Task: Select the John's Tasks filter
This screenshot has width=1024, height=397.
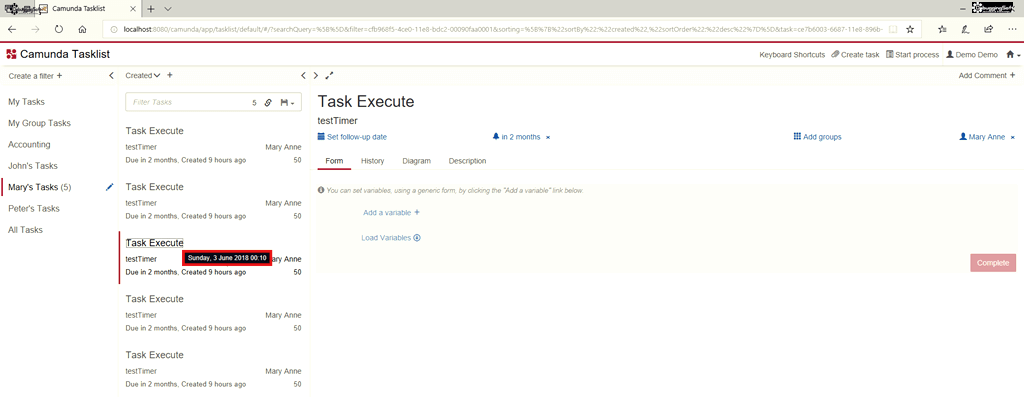Action: tap(33, 166)
